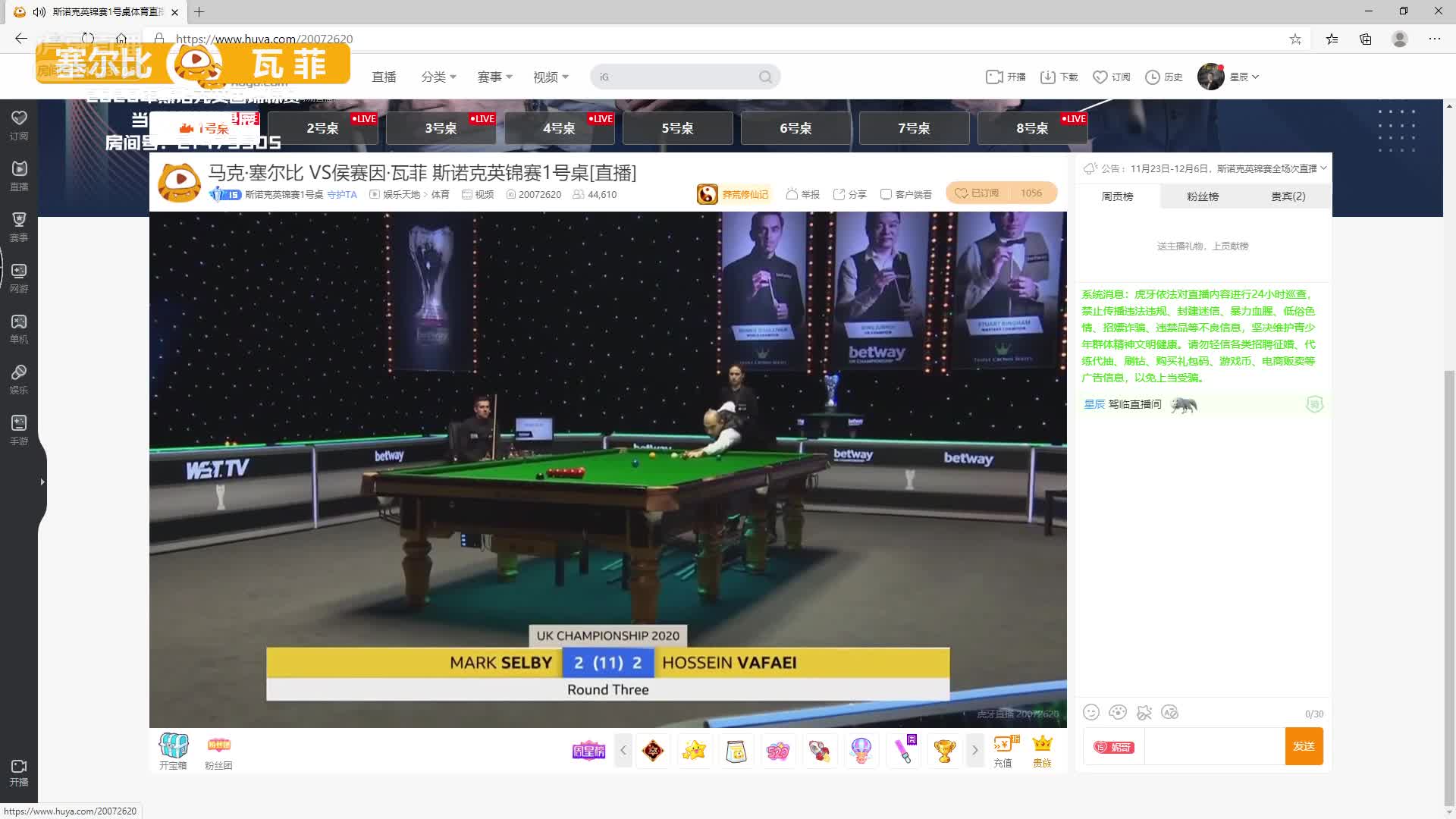Click the chat message input field
This screenshot has height=819, width=1456.
tap(1213, 746)
